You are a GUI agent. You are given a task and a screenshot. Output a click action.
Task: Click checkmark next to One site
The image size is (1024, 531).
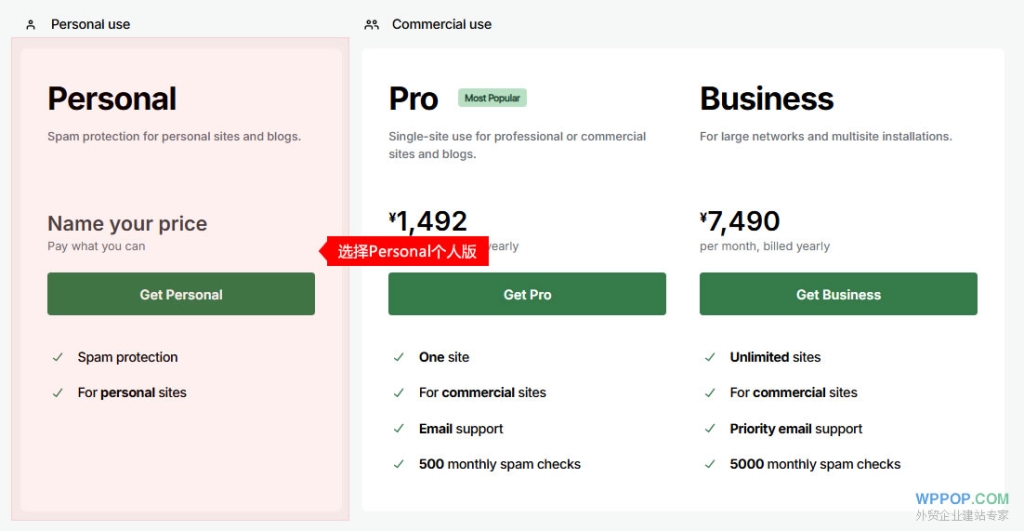pos(399,357)
